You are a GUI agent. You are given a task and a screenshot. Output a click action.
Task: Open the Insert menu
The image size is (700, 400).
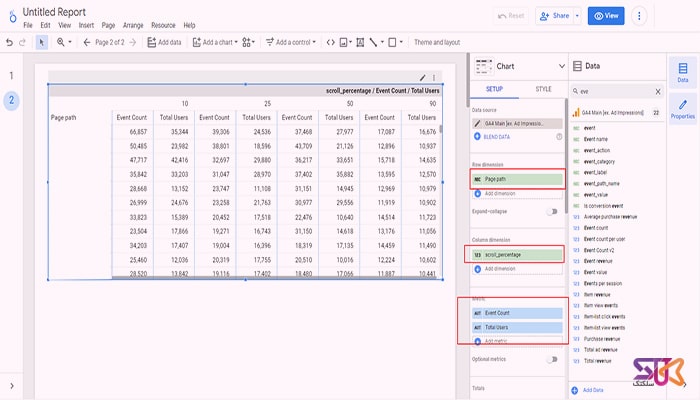86,25
